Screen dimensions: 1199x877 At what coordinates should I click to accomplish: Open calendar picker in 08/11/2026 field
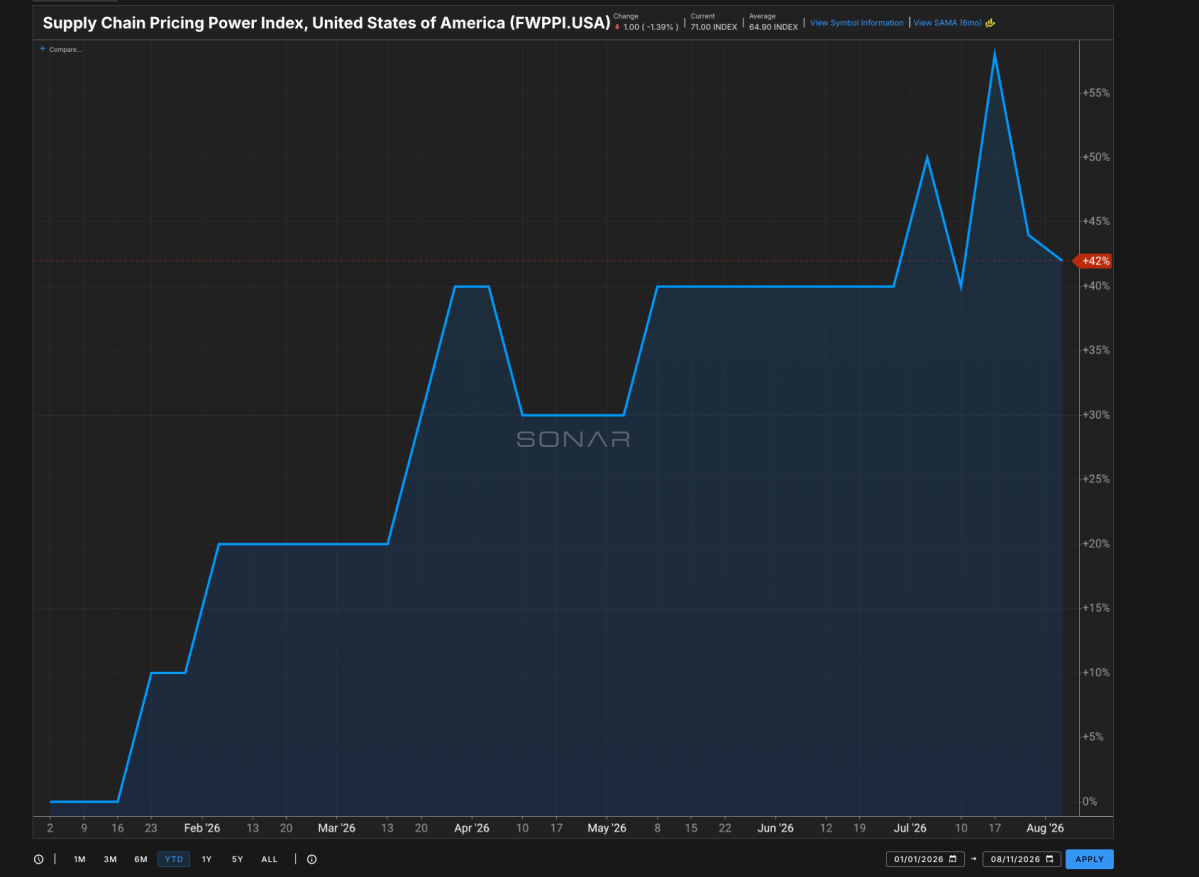click(x=1050, y=859)
